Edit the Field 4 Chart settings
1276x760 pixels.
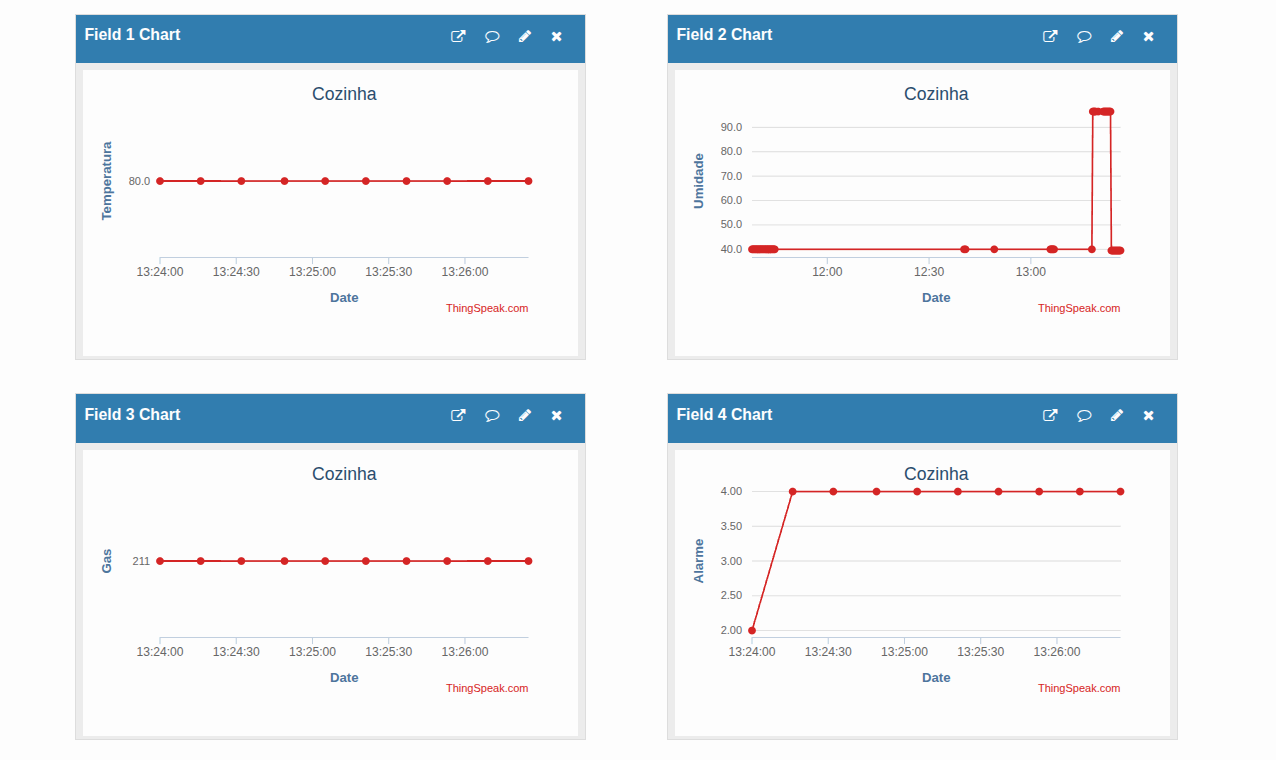tap(1117, 416)
